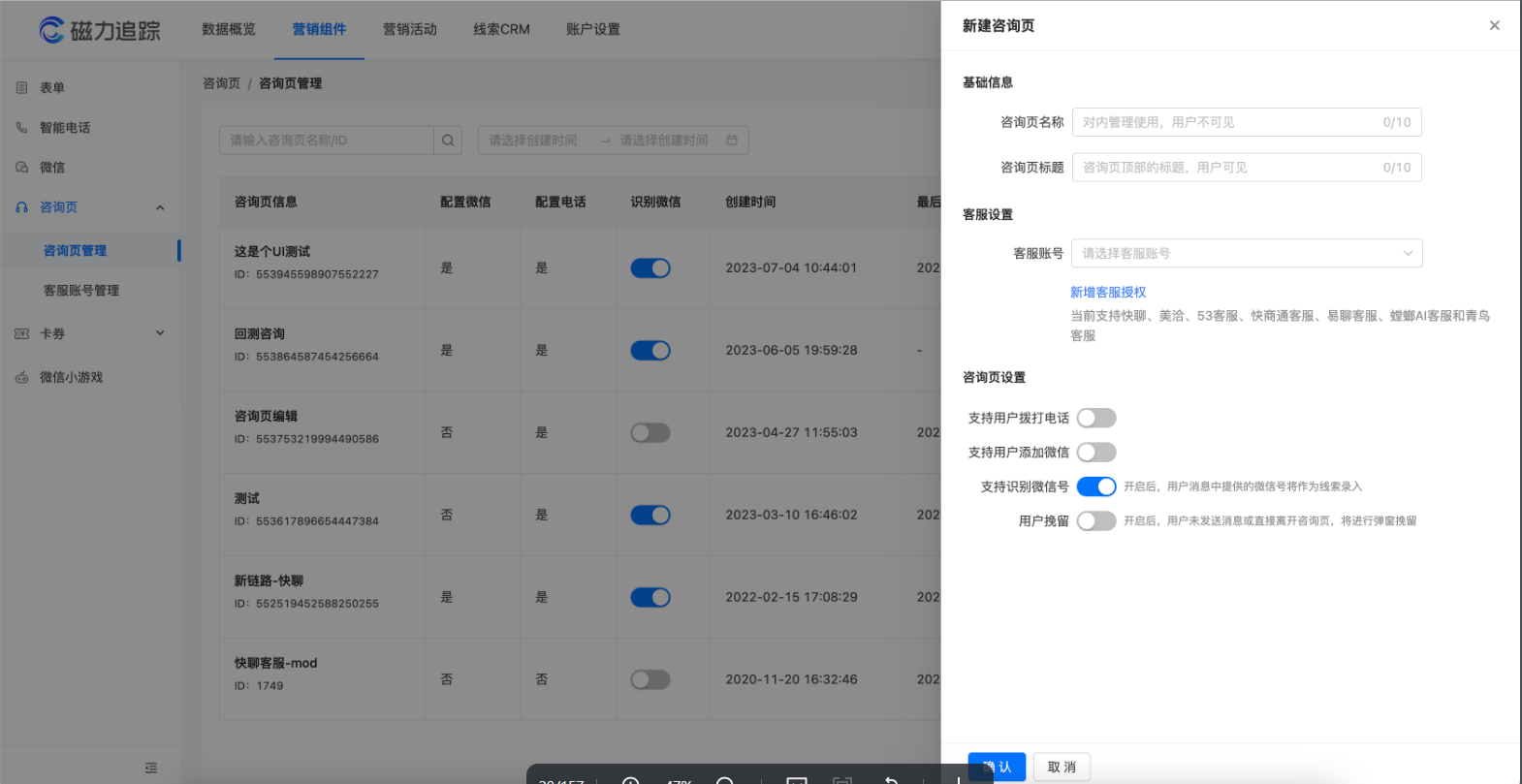Click the calendar icon in date filter
Viewport: 1522px width, 784px height.
(x=732, y=141)
